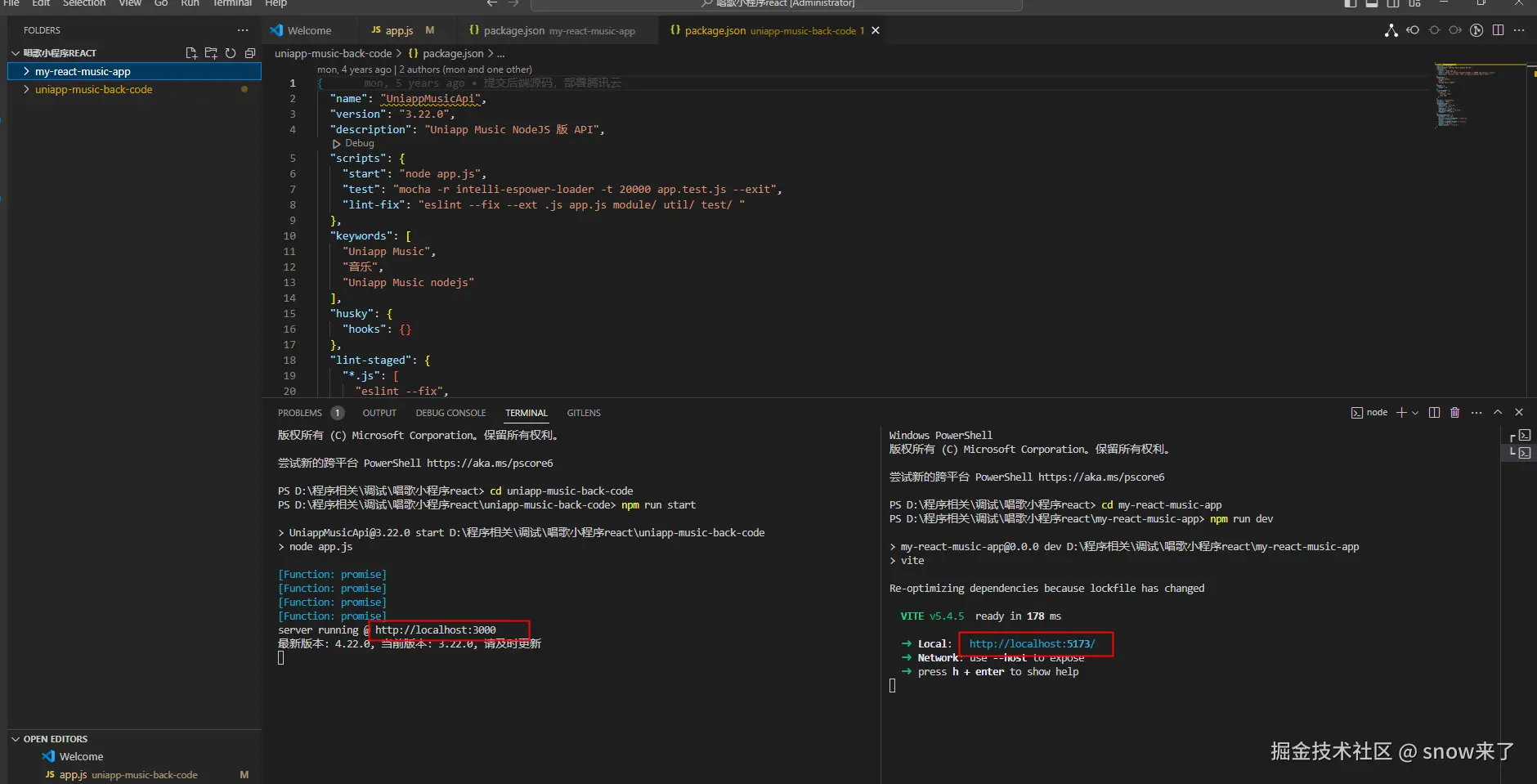This screenshot has height=784, width=1537.
Task: Launch a new terminal with the plus icon
Action: click(x=1401, y=413)
